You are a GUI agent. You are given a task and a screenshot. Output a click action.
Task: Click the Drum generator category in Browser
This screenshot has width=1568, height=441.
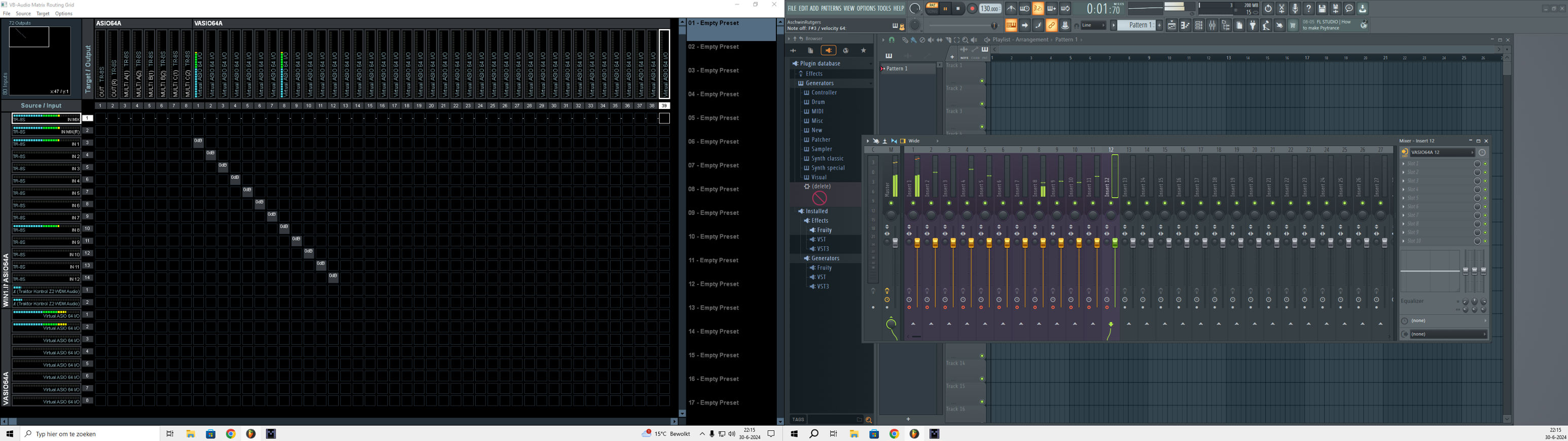pos(818,102)
